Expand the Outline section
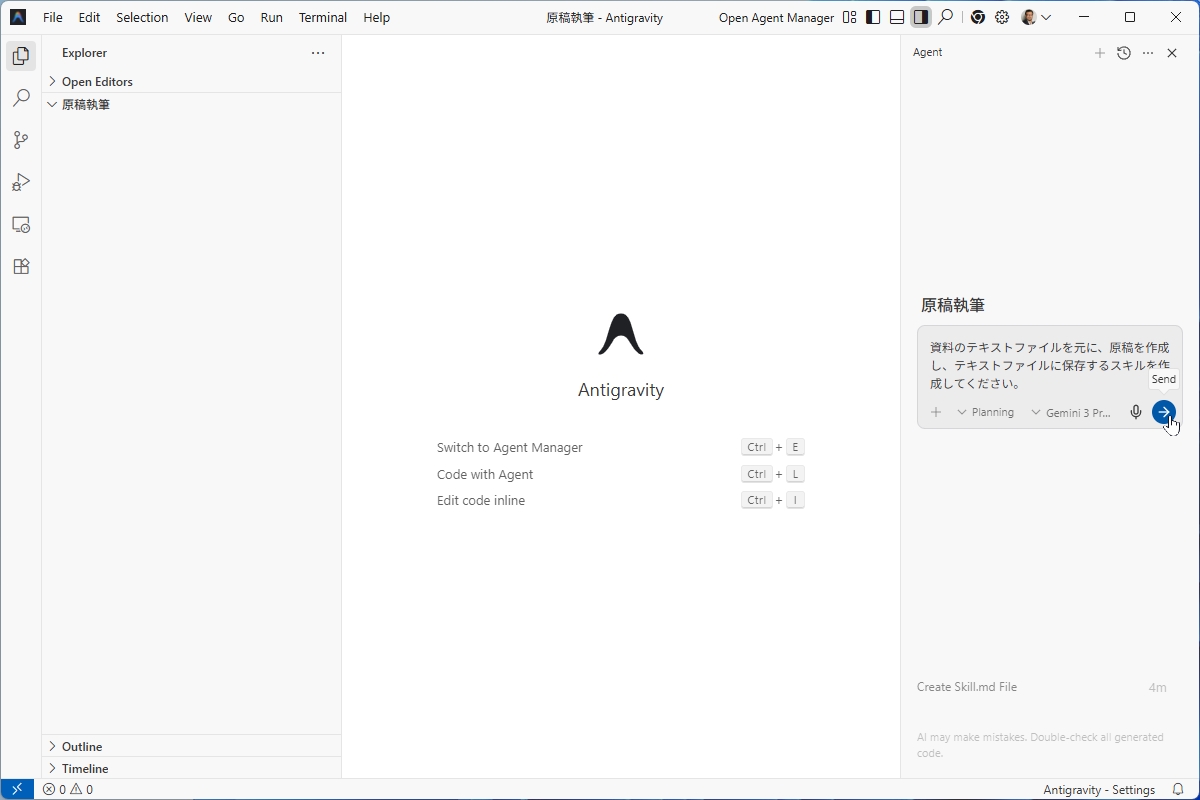The width and height of the screenshot is (1200, 800). point(191,746)
